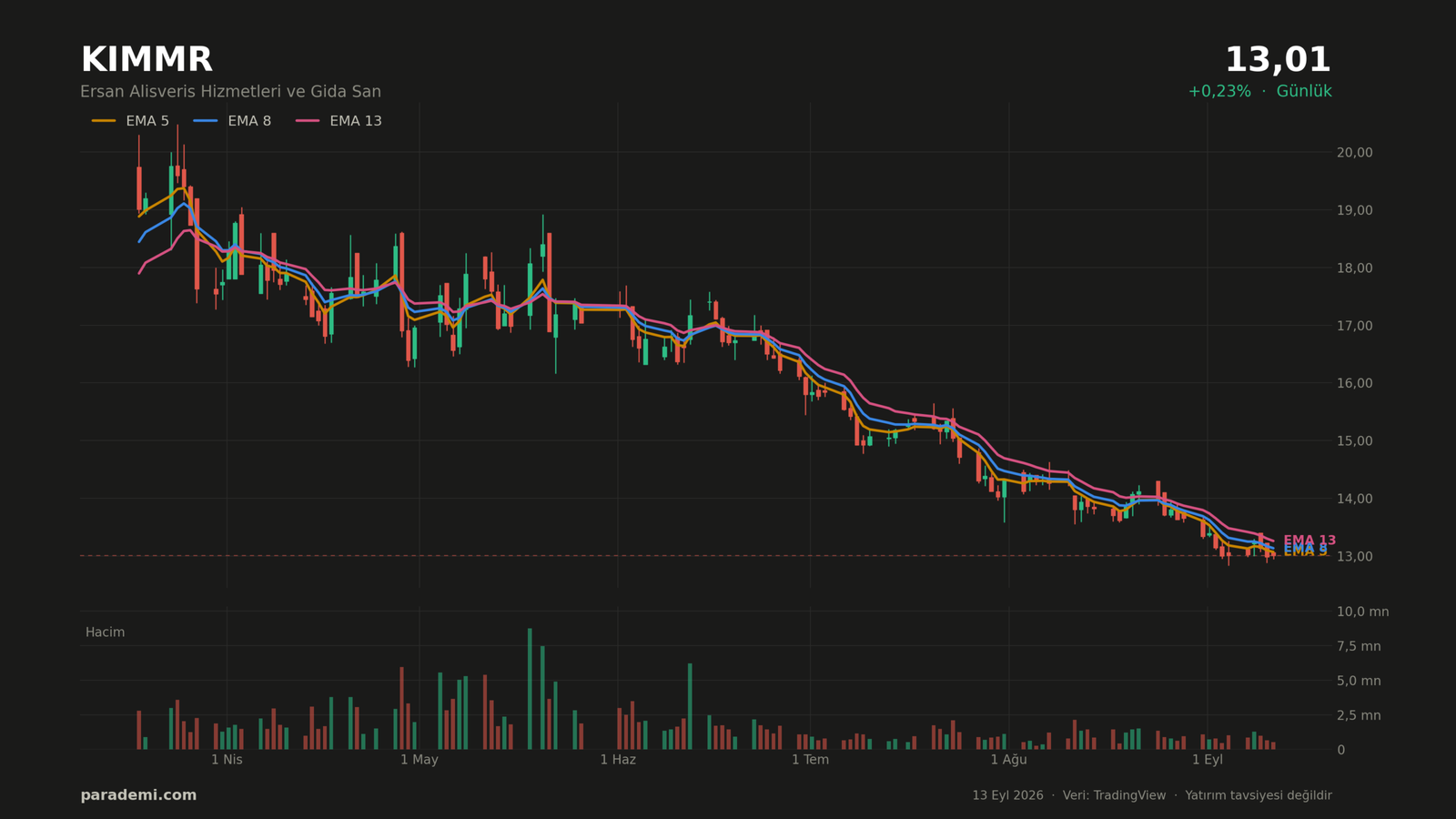Click the 19,00 price axis label
Screen dimensions: 1456x819
pos(1354,210)
